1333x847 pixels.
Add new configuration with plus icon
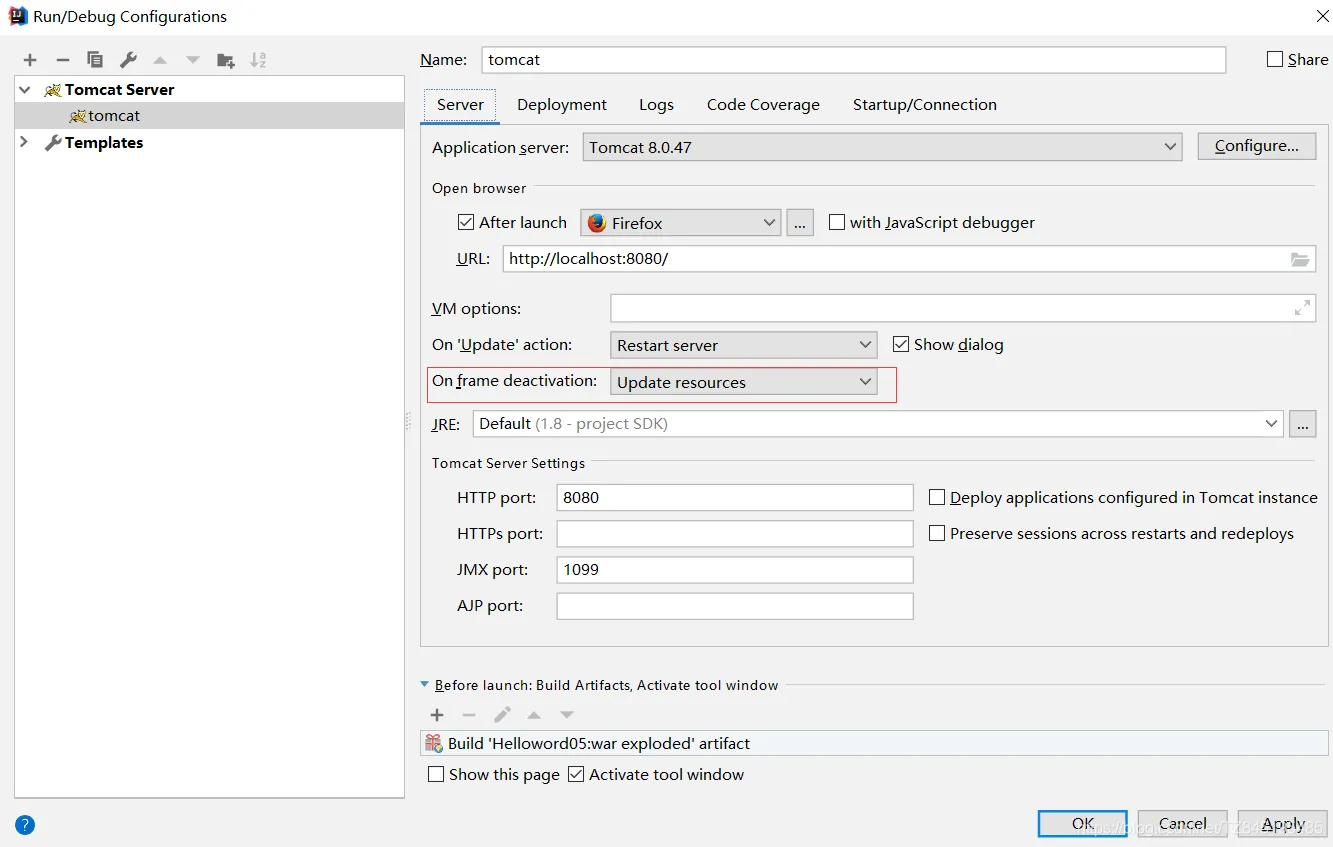click(x=30, y=60)
